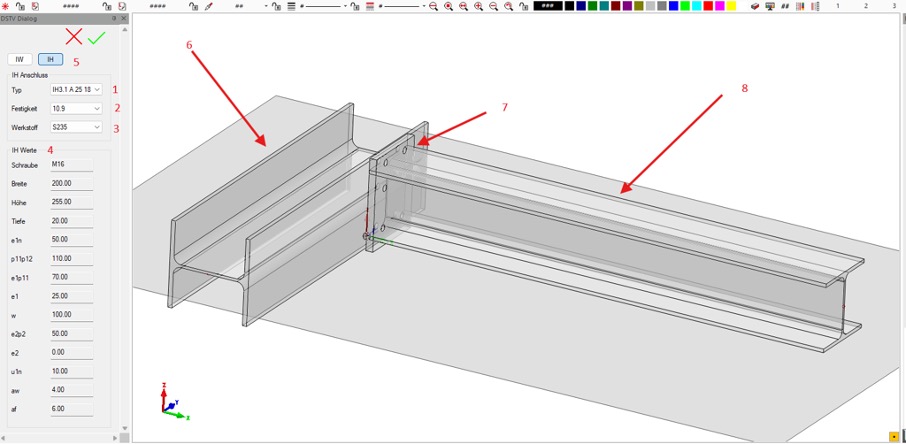Image resolution: width=906 pixels, height=444 pixels.
Task: Click the red X cancel icon
Action: (73, 37)
